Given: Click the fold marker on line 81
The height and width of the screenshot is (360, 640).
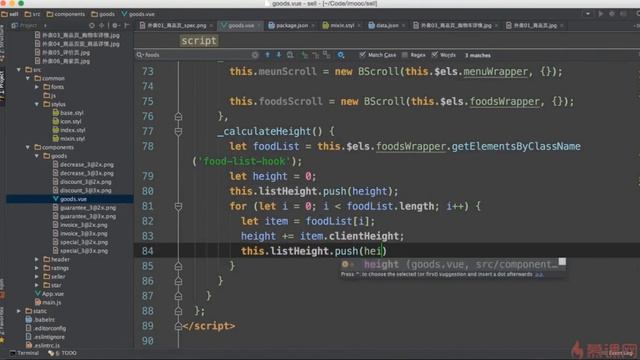Looking at the screenshot, I should tap(178, 206).
